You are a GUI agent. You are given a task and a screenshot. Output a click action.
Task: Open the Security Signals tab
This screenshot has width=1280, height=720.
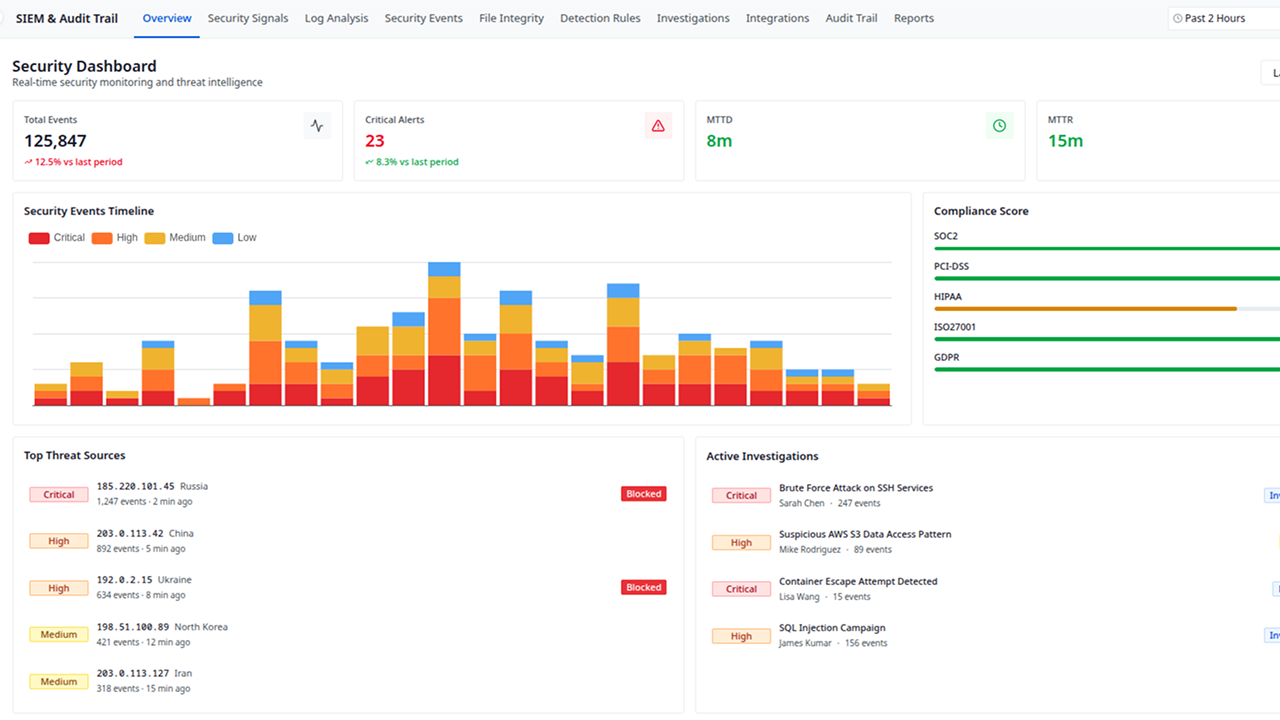pyautogui.click(x=248, y=18)
